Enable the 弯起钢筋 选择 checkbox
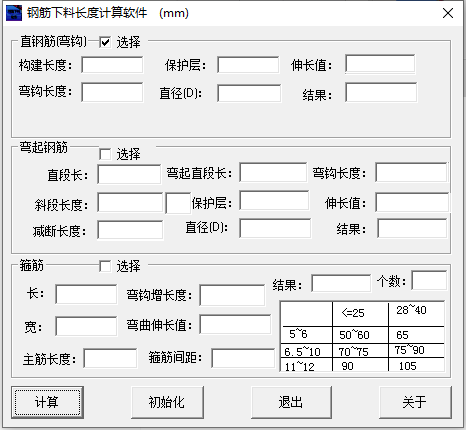Image resolution: width=466 pixels, height=430 pixels. coord(105,154)
